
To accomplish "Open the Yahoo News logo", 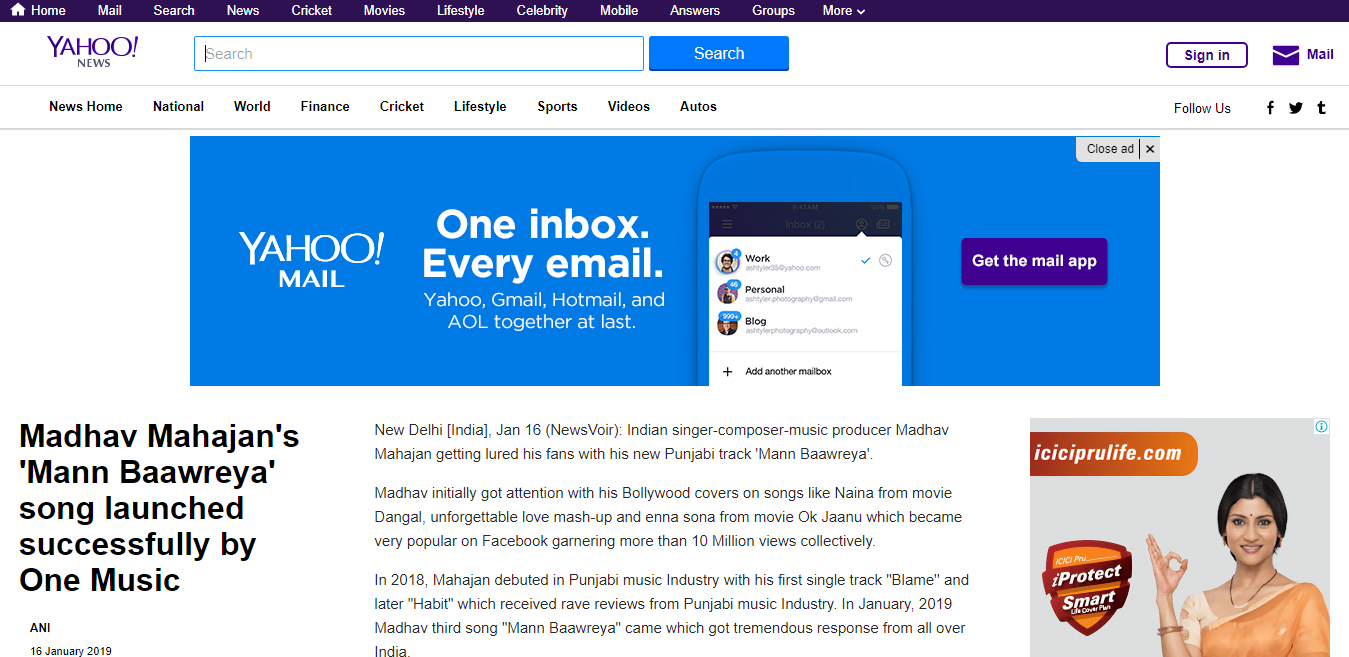I will [x=92, y=52].
